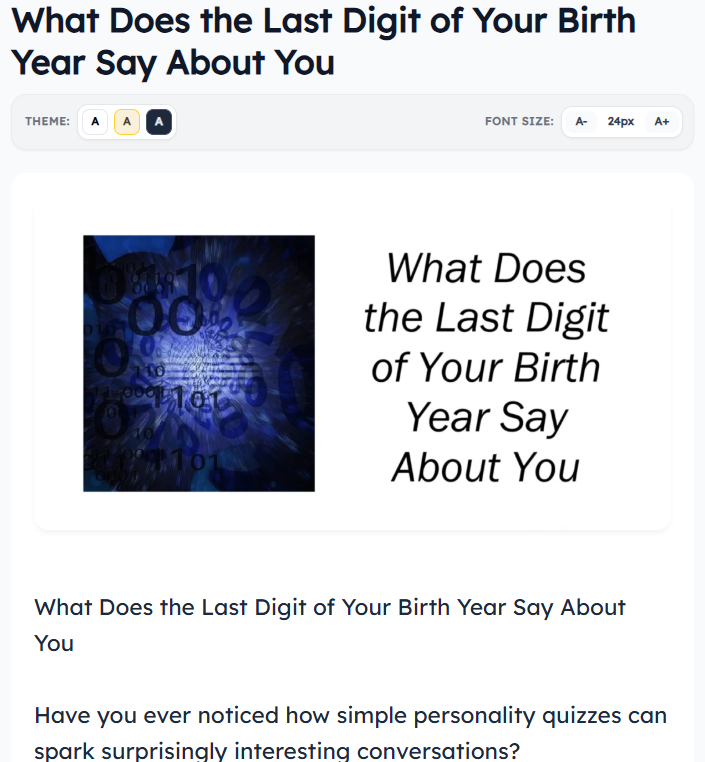Click the word 'Birth' in bold heading

pyautogui.click(x=596, y=21)
